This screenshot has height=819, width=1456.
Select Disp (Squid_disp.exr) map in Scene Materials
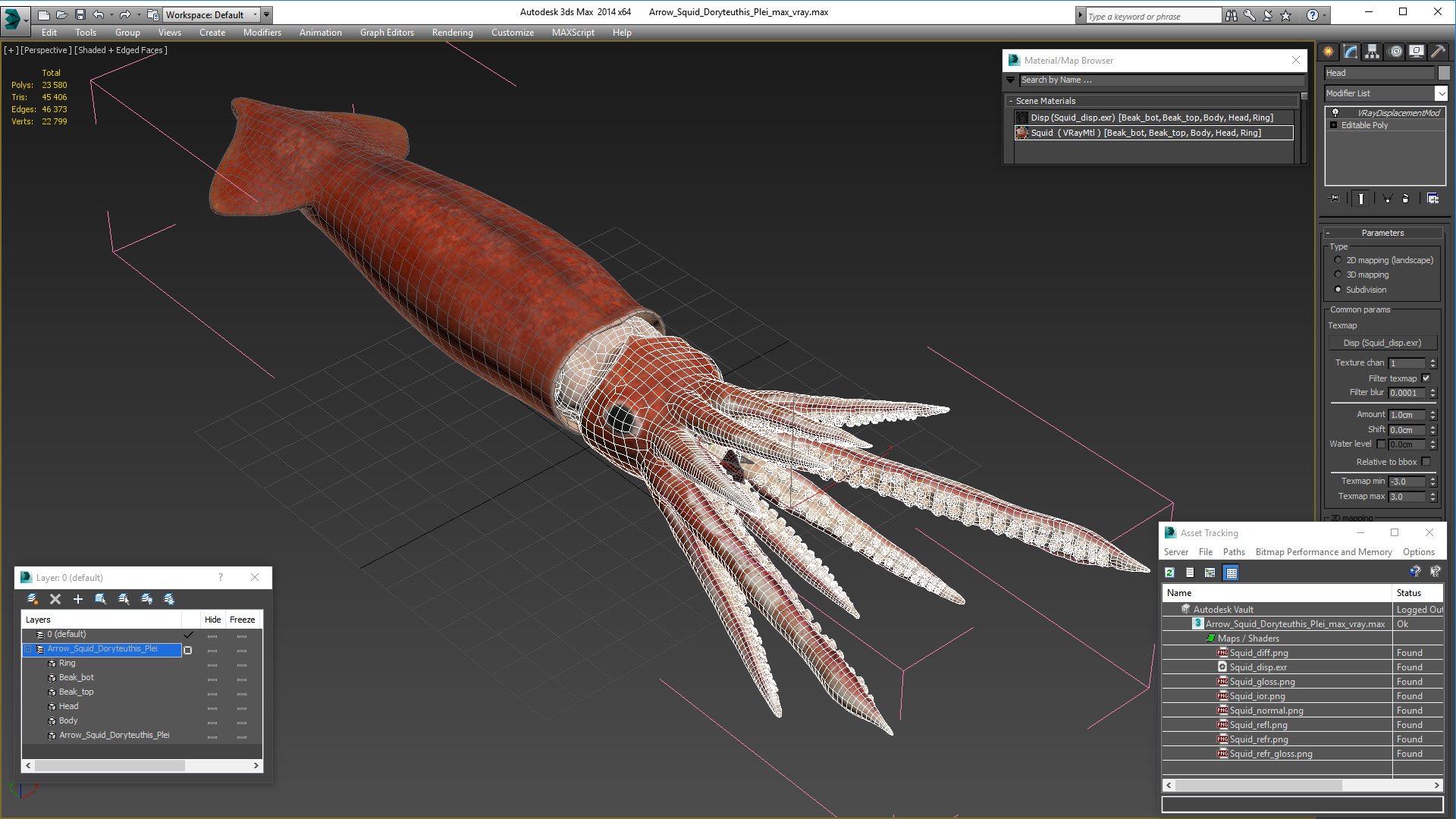click(x=1153, y=118)
